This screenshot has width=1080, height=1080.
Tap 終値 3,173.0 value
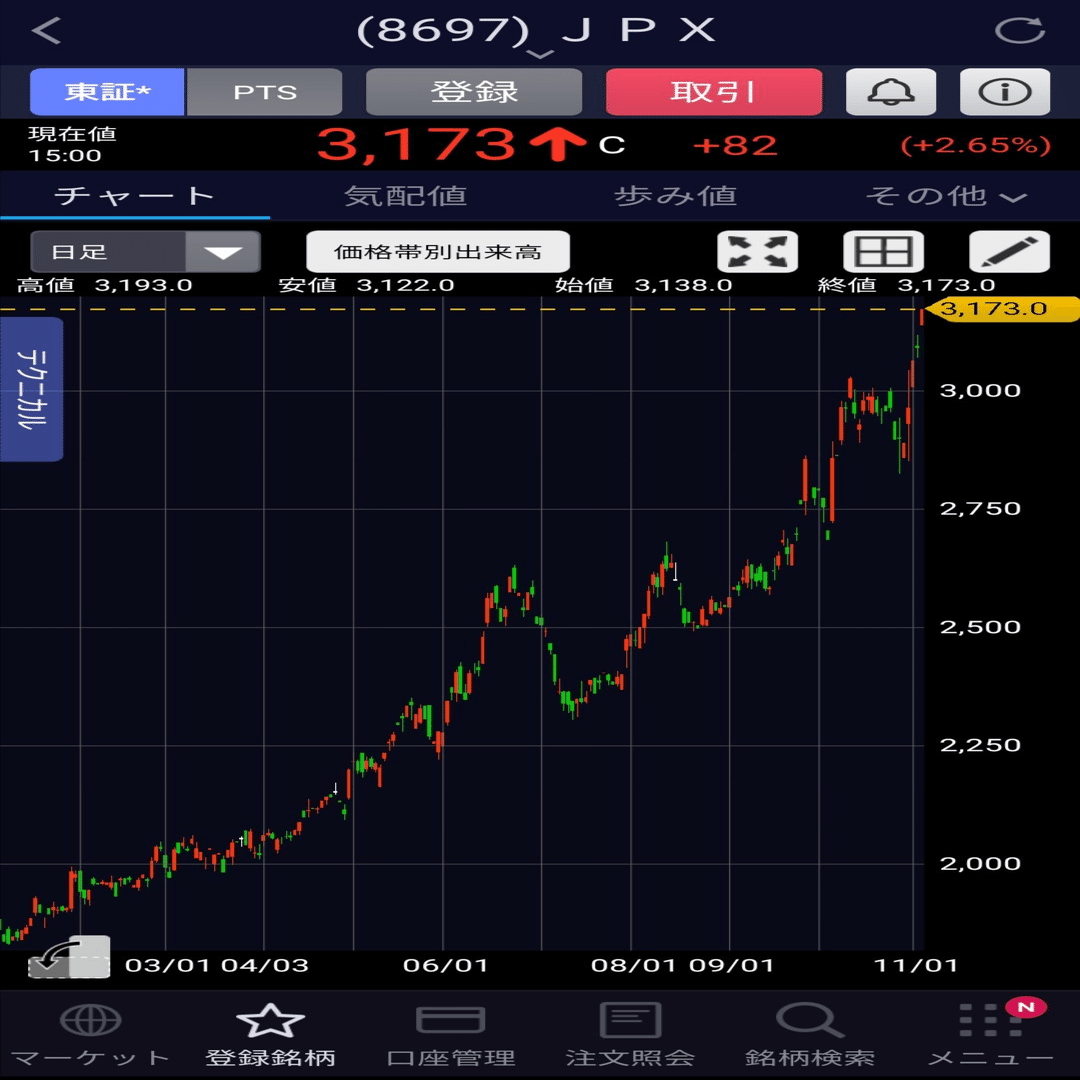click(x=946, y=285)
